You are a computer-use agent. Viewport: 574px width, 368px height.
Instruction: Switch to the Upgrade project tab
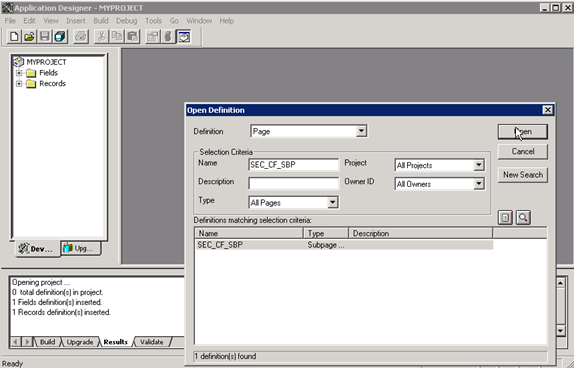point(81,248)
